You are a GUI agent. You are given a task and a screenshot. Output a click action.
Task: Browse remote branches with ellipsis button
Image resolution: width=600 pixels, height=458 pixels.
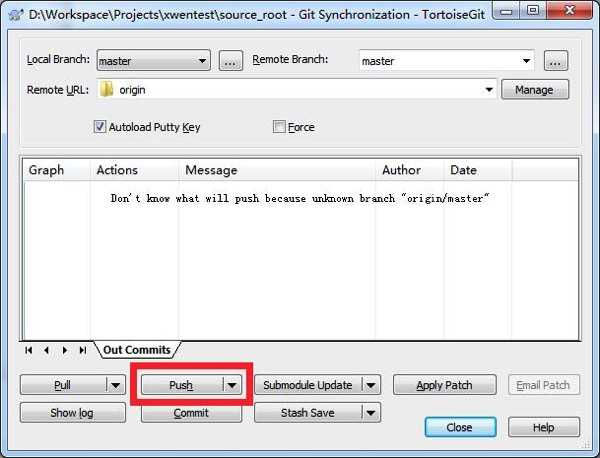coord(556,61)
